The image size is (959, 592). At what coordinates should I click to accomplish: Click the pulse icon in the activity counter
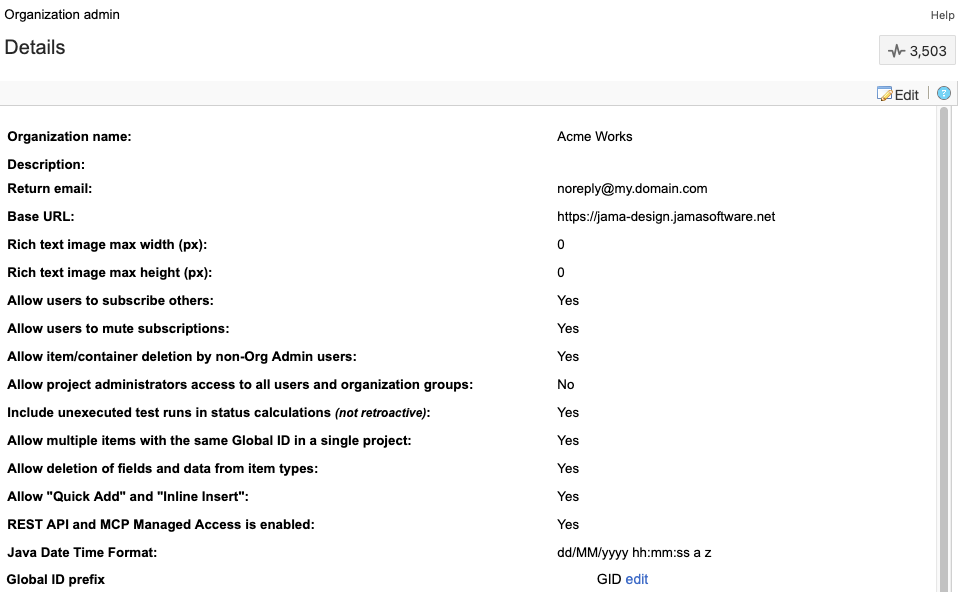tap(896, 51)
